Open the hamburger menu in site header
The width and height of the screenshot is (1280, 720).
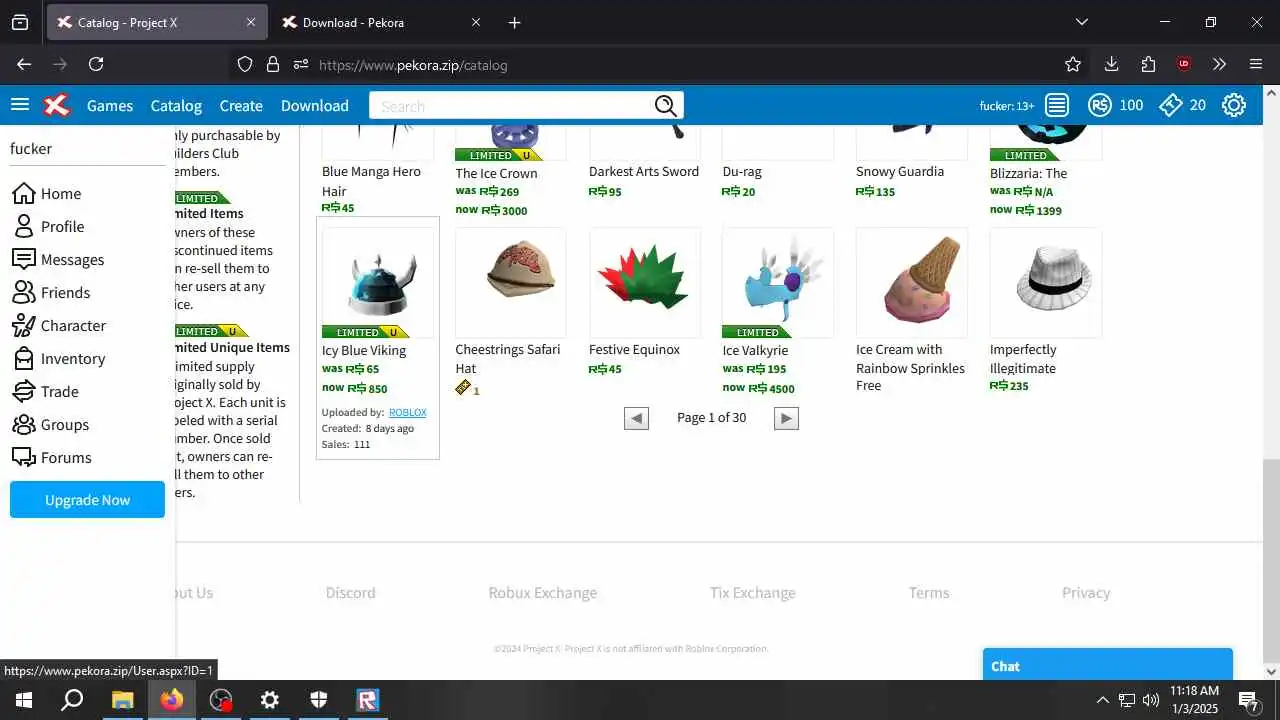point(20,105)
